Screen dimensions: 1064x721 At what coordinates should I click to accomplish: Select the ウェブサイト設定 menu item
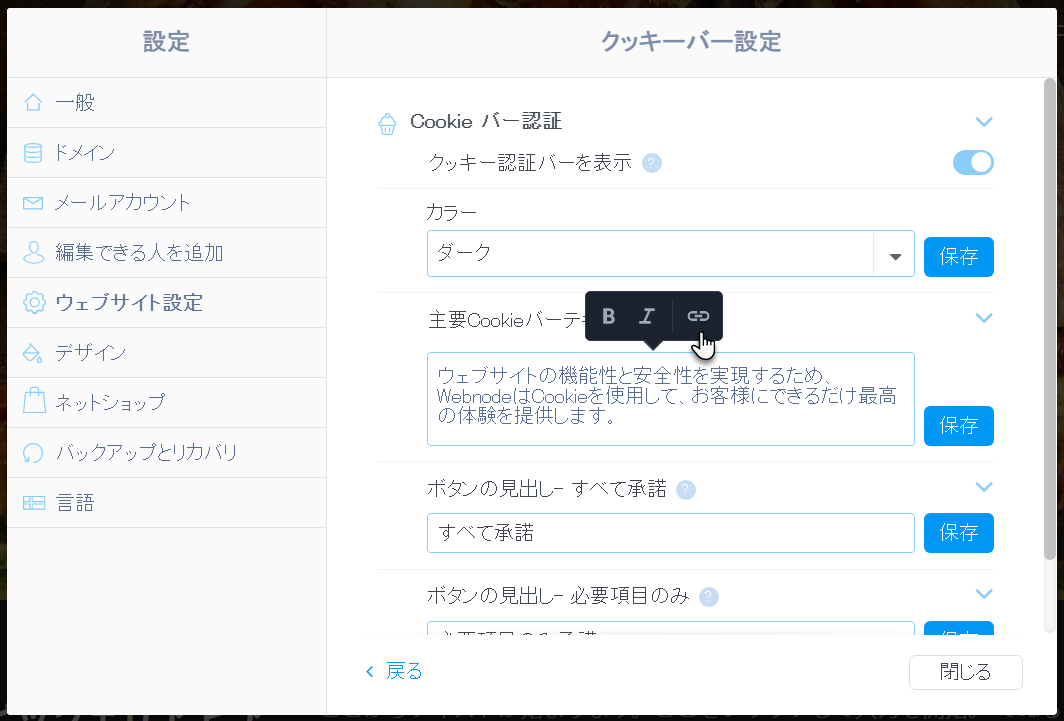click(166, 303)
